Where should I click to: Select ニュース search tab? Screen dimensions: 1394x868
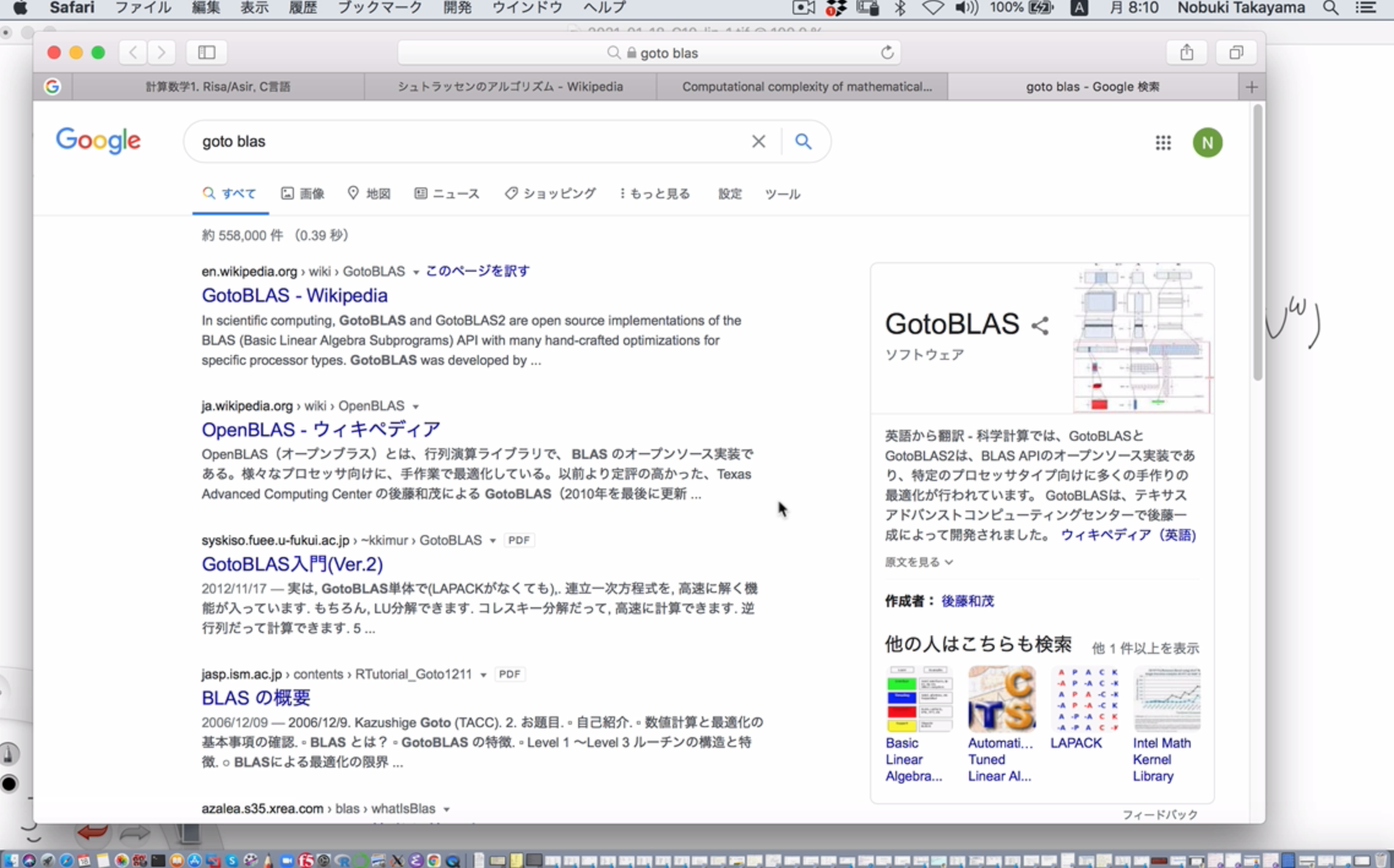447,194
